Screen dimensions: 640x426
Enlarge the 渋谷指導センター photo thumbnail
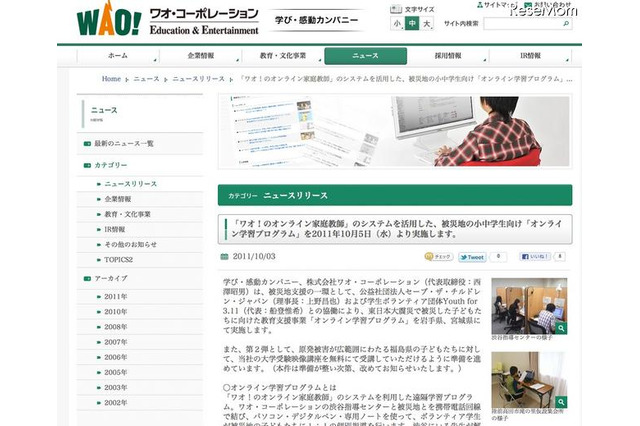[529, 306]
